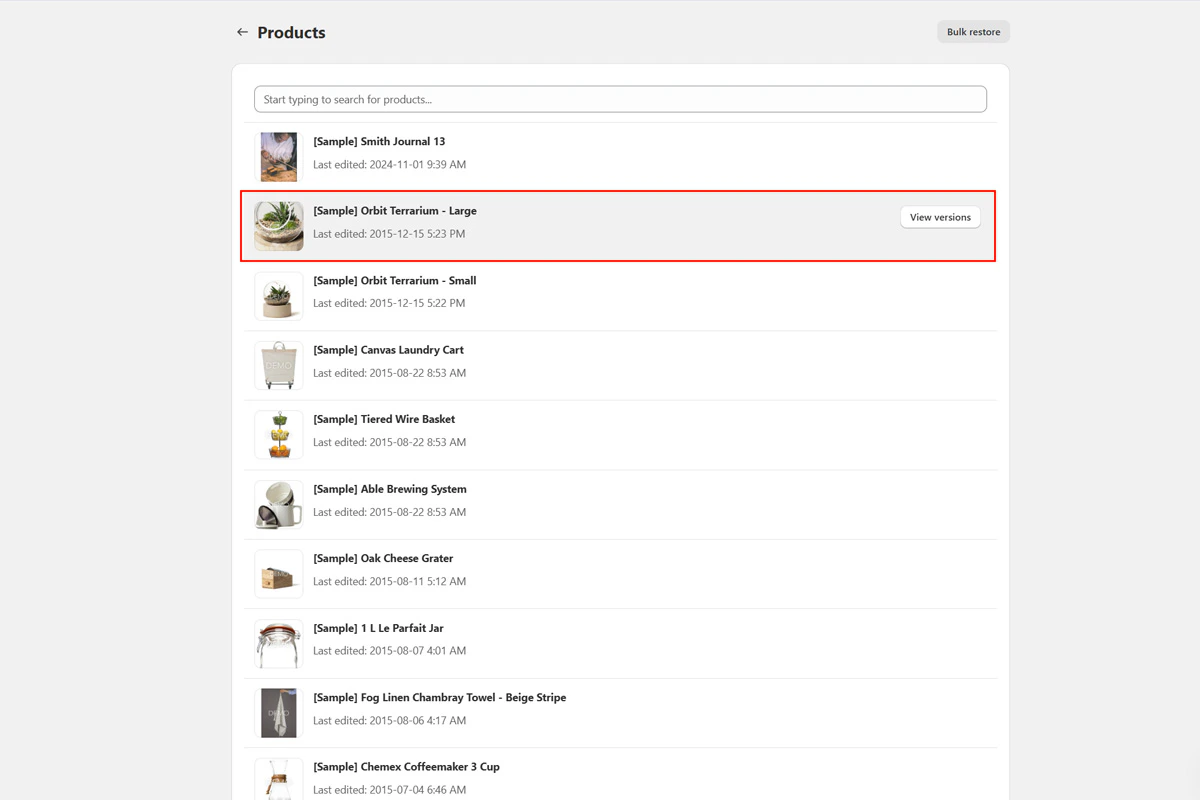Image resolution: width=1200 pixels, height=800 pixels.
Task: Click the Chemex Coffeemaker 3 Cup thumbnail
Action: [x=278, y=779]
